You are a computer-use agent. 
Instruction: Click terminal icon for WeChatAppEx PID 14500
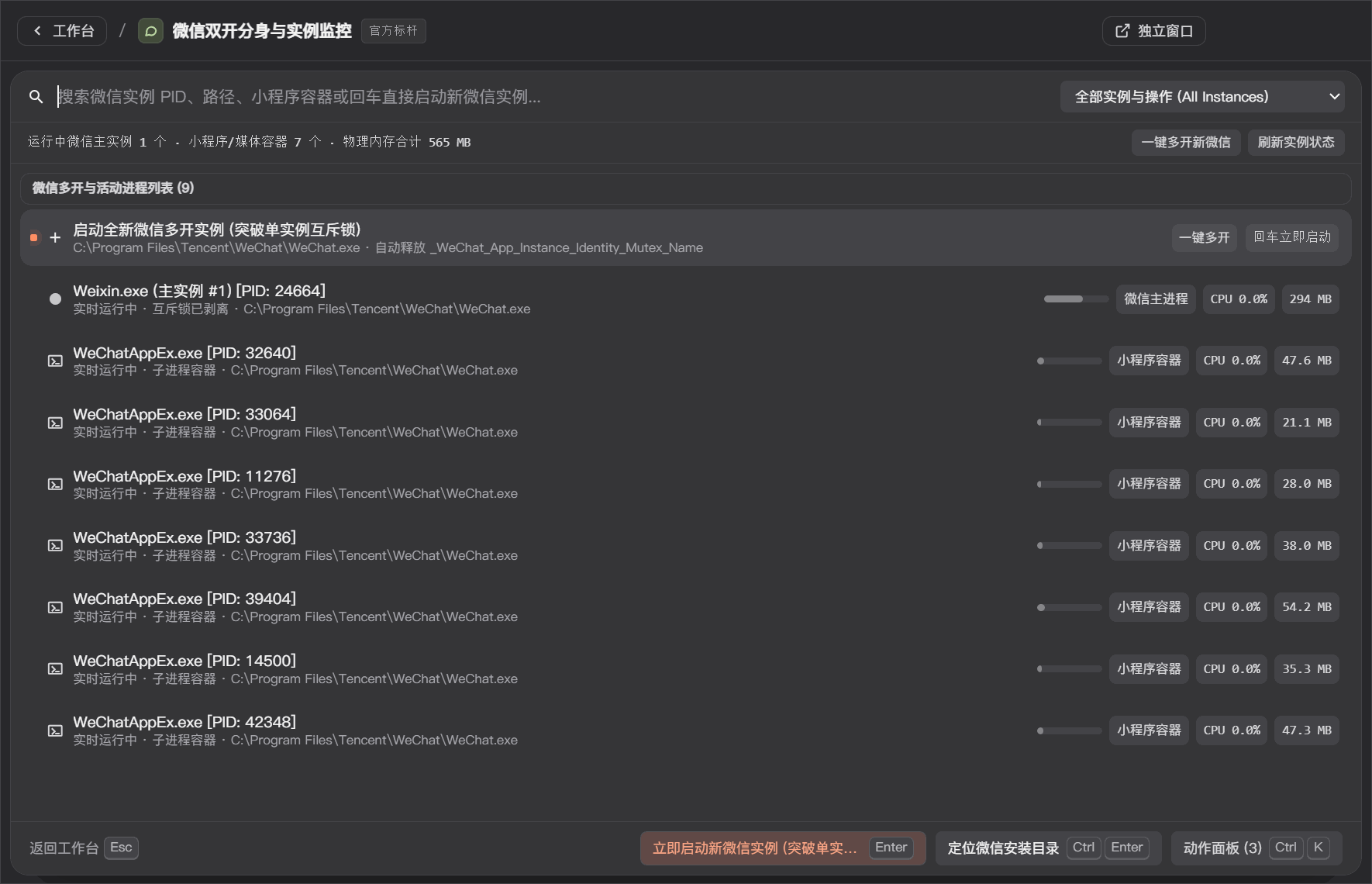click(55, 668)
